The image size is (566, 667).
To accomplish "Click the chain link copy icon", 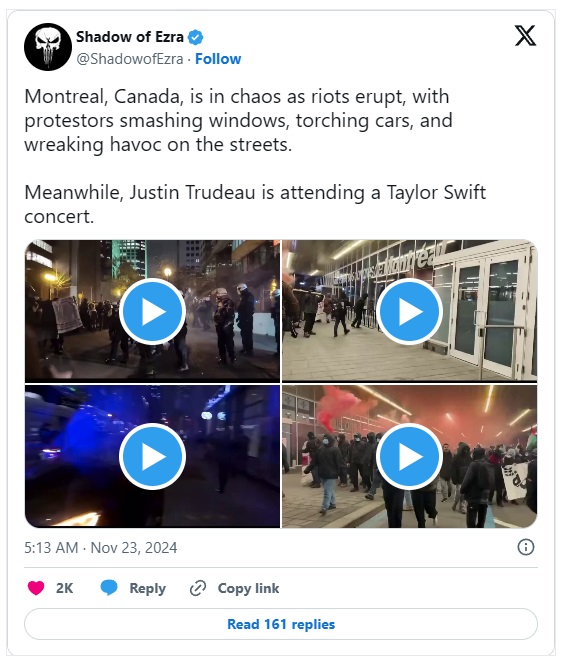I will tap(198, 588).
